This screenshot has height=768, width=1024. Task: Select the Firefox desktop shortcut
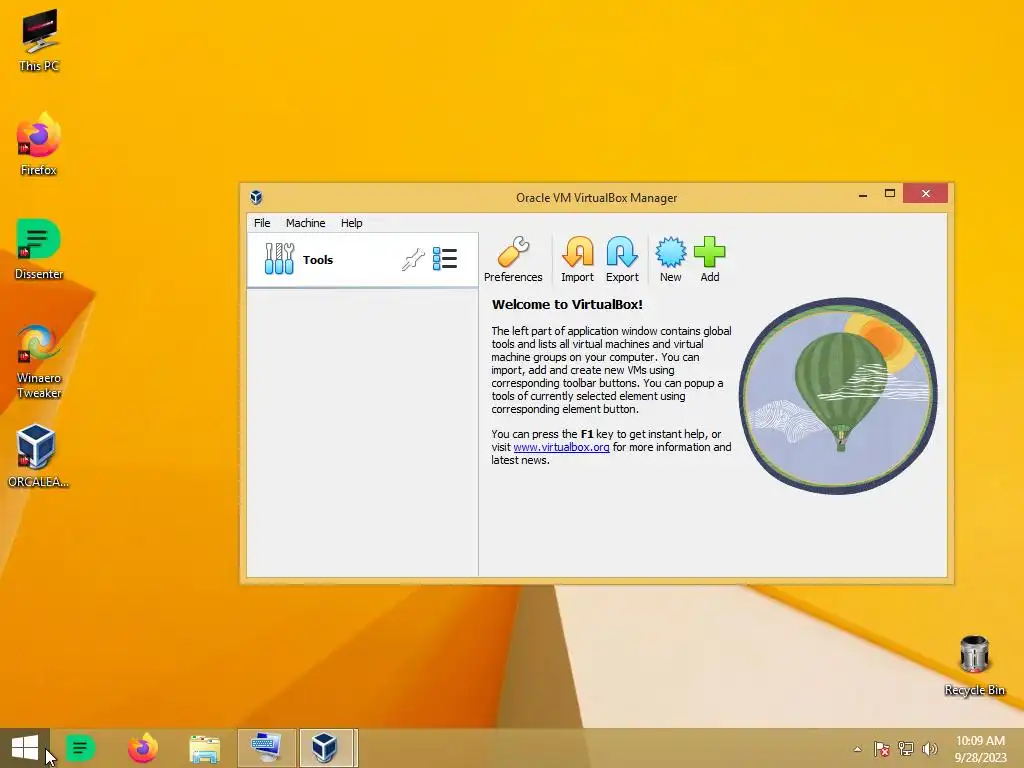click(x=39, y=144)
